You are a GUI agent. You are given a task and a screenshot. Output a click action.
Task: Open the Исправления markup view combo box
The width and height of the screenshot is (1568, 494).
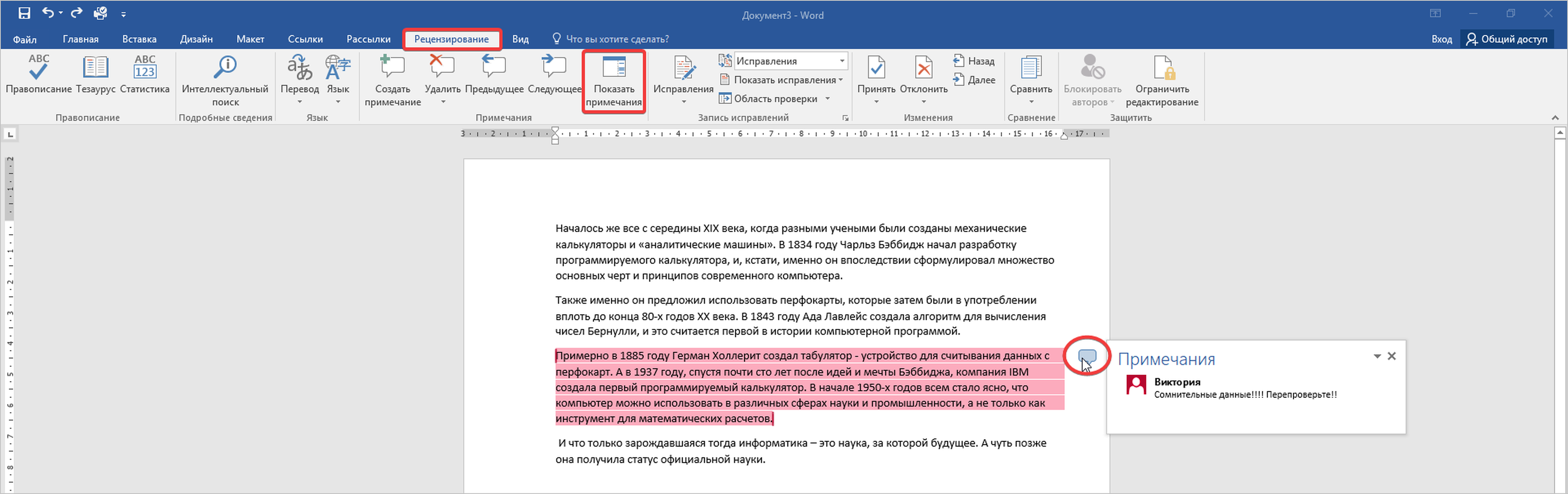790,61
